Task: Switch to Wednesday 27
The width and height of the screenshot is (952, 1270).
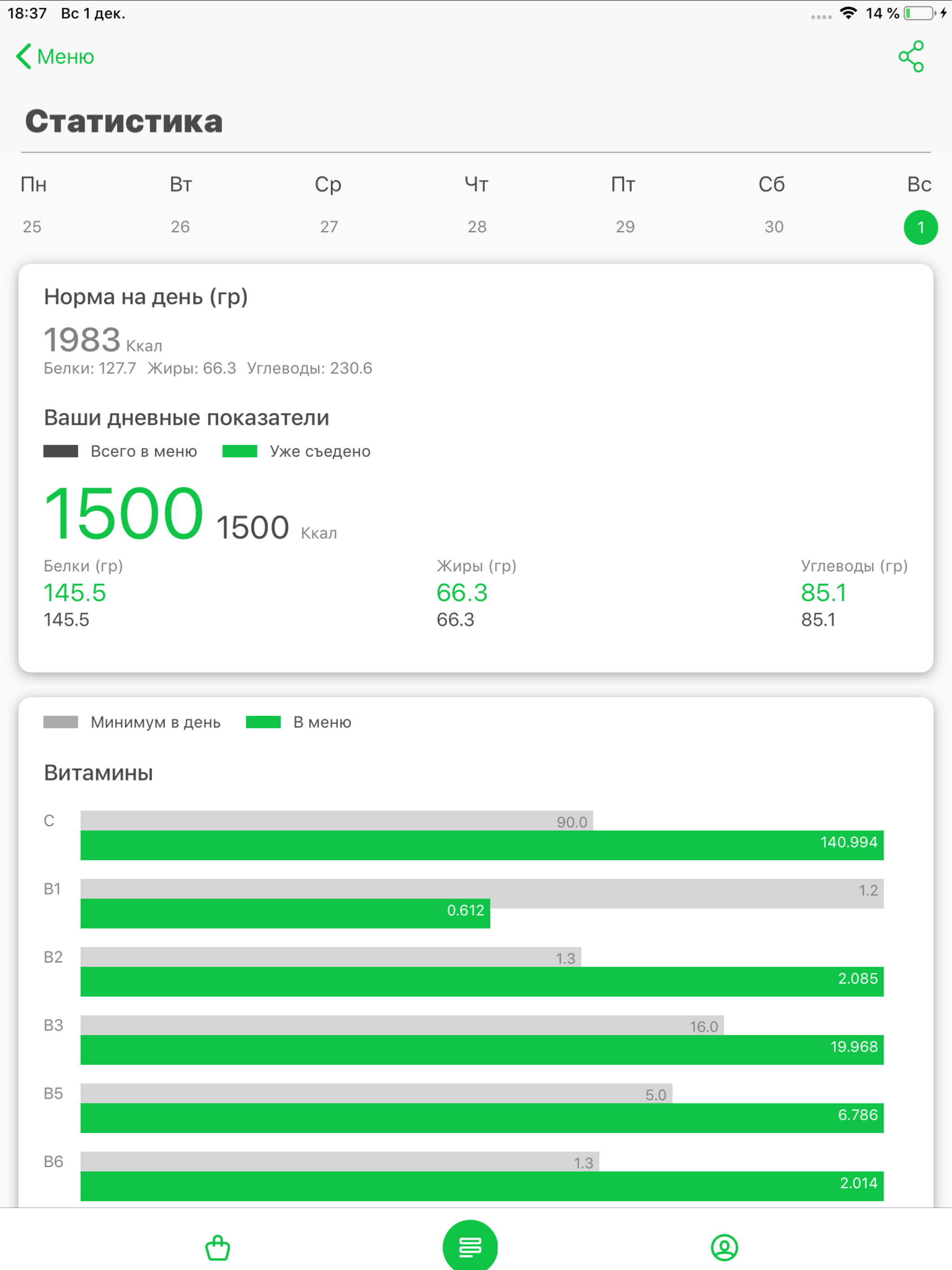Action: (x=329, y=226)
